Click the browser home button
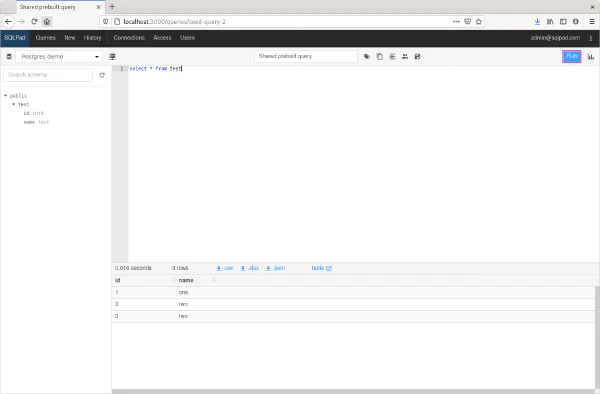600x394 pixels. (x=47, y=22)
